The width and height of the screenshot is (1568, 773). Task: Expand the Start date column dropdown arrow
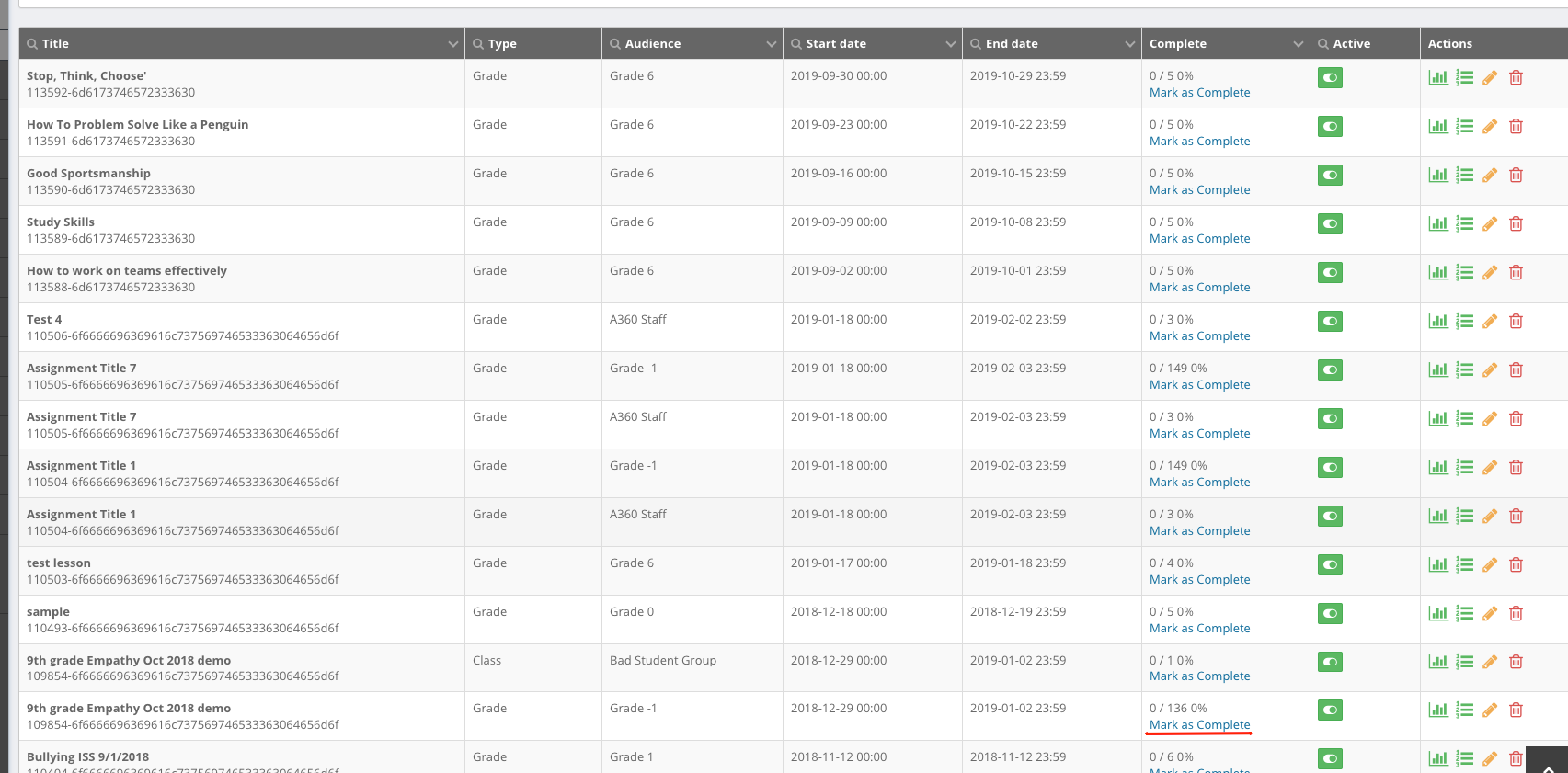coord(951,44)
